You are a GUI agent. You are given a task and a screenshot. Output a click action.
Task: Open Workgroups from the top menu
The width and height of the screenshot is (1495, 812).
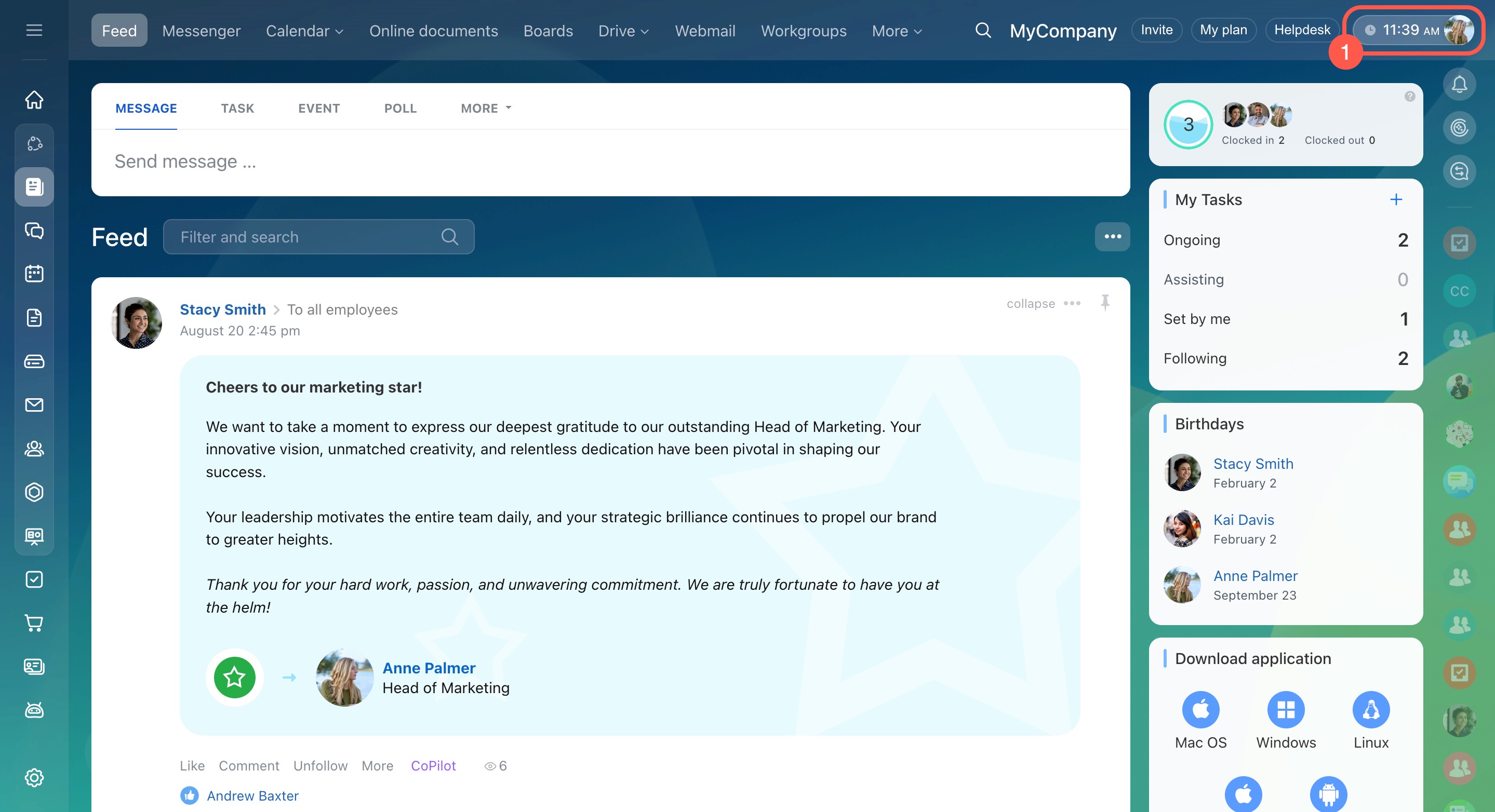point(803,31)
